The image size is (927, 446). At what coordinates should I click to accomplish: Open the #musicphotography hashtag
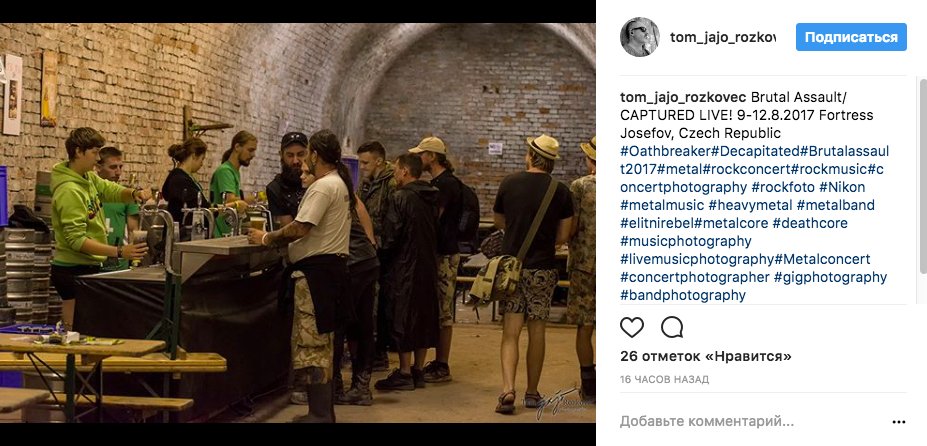point(686,241)
